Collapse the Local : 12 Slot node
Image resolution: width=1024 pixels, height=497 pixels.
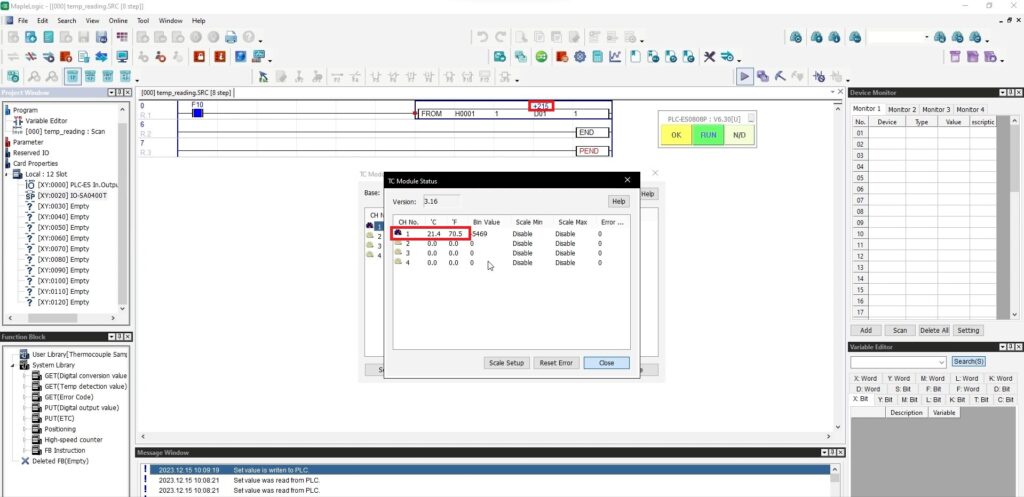pos(7,174)
